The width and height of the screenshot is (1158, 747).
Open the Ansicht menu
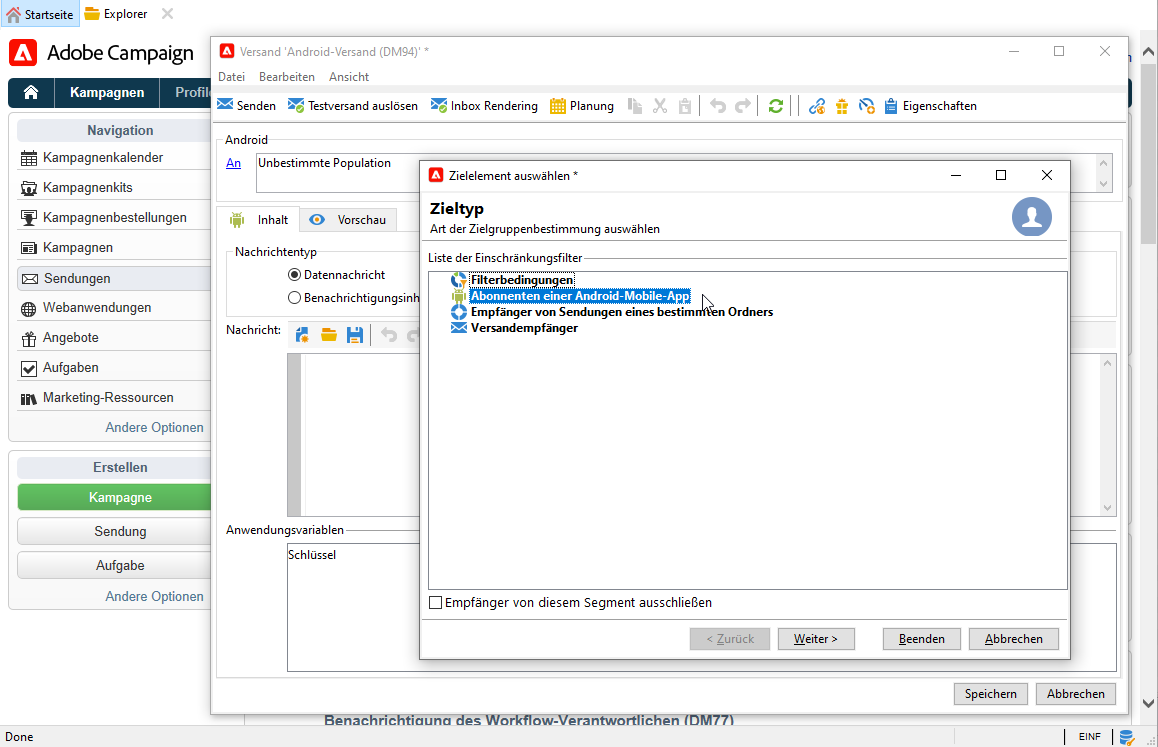coord(349,77)
